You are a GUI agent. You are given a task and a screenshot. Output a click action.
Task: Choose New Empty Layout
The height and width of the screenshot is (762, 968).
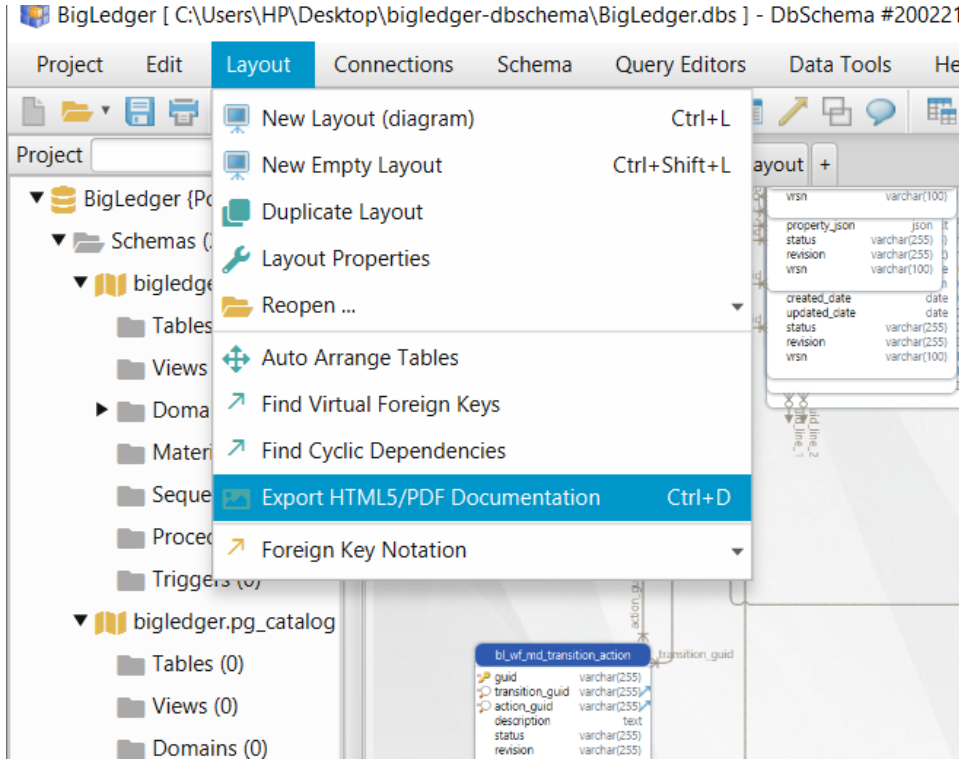pyautogui.click(x=482, y=165)
